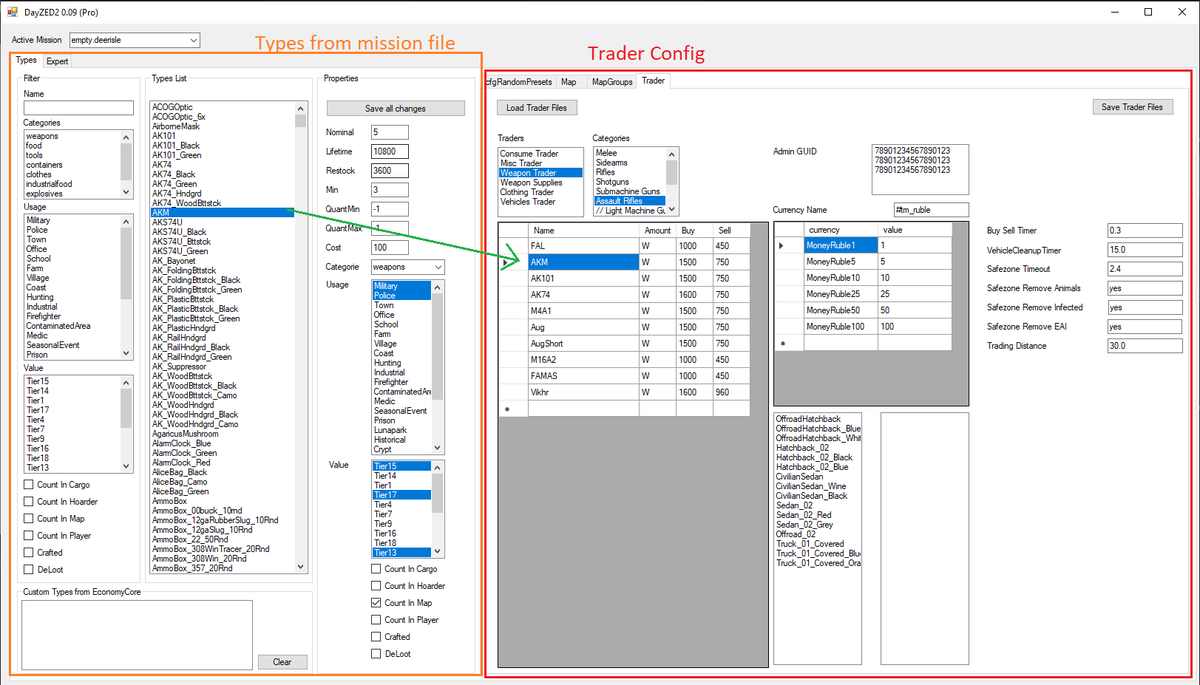Click the Buy column header
Viewport: 1200px width, 685px height.
pos(693,230)
